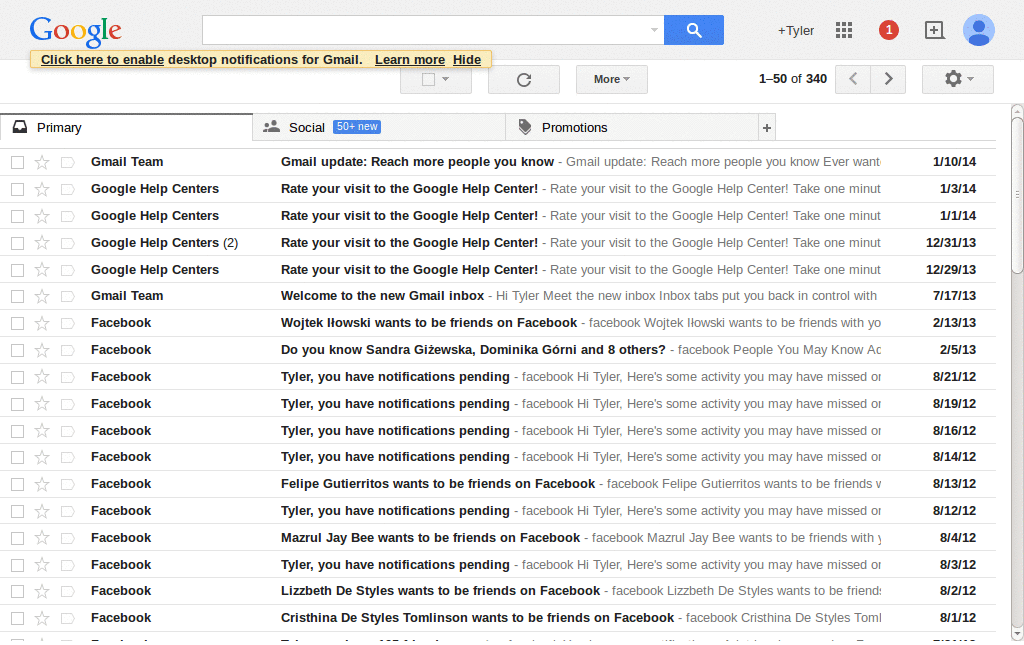Star the 8/3/12 Facebook notifications email

click(x=42, y=565)
